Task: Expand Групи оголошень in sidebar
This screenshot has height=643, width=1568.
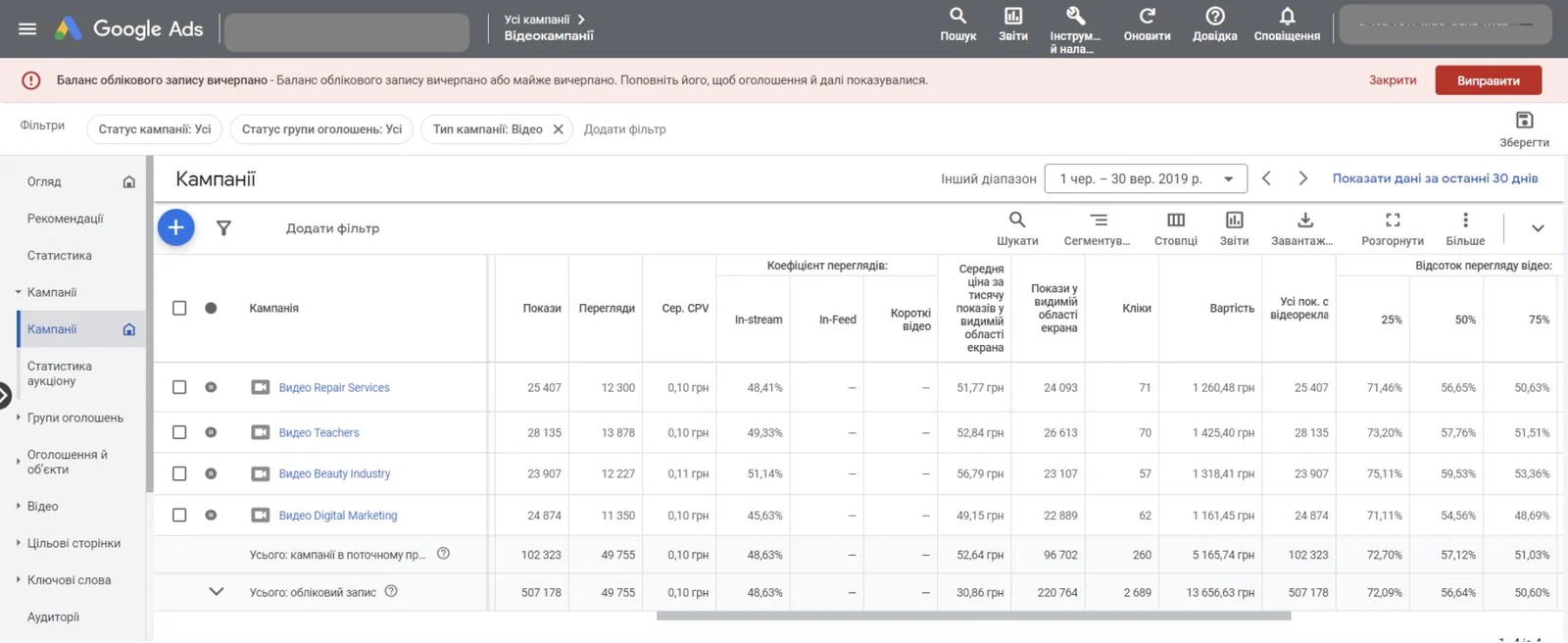Action: (x=74, y=418)
